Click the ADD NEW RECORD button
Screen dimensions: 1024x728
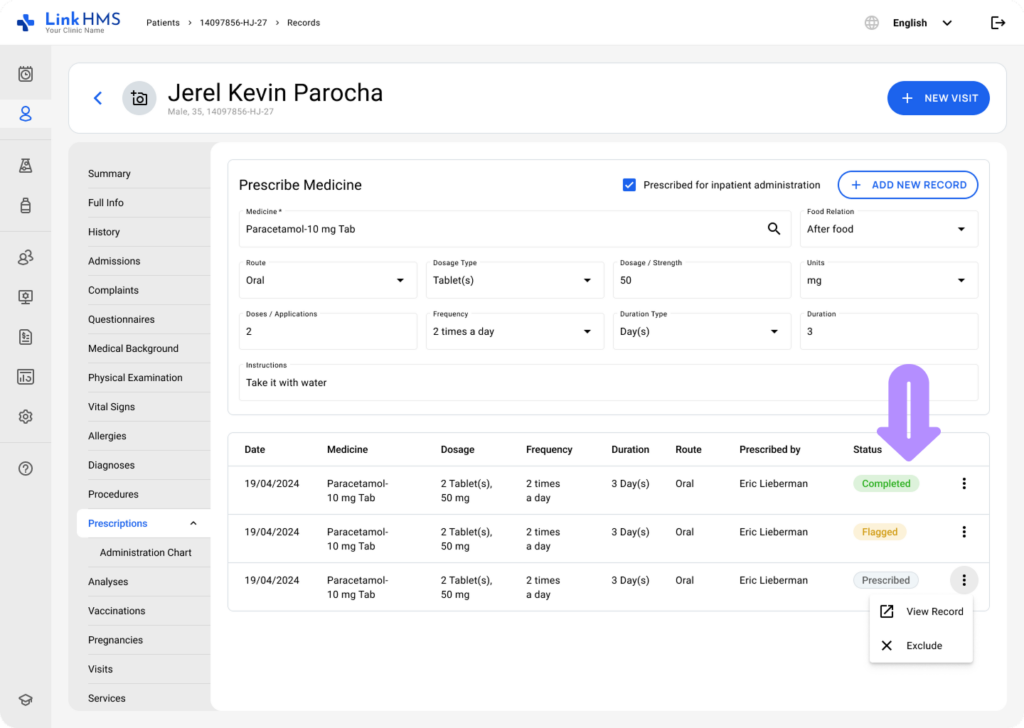pyautogui.click(x=907, y=185)
